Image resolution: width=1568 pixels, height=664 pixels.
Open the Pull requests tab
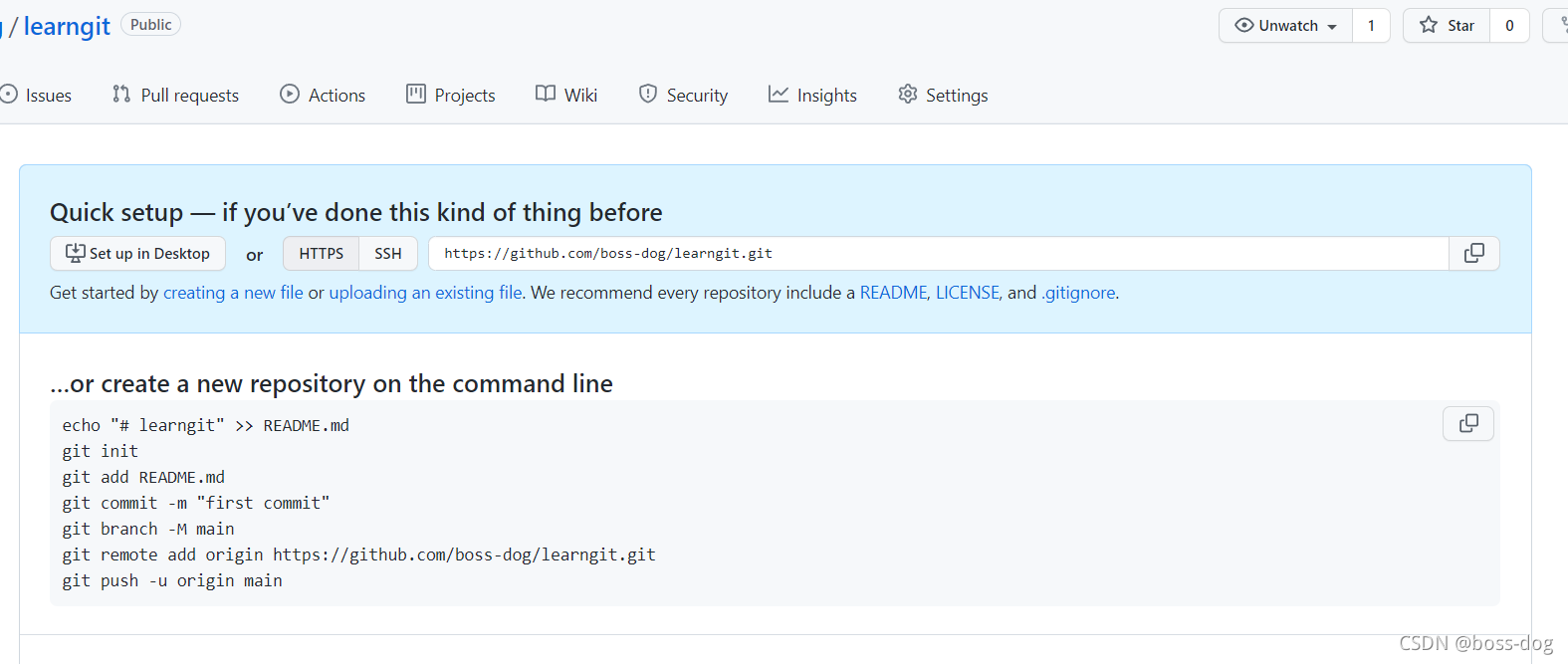click(x=176, y=96)
